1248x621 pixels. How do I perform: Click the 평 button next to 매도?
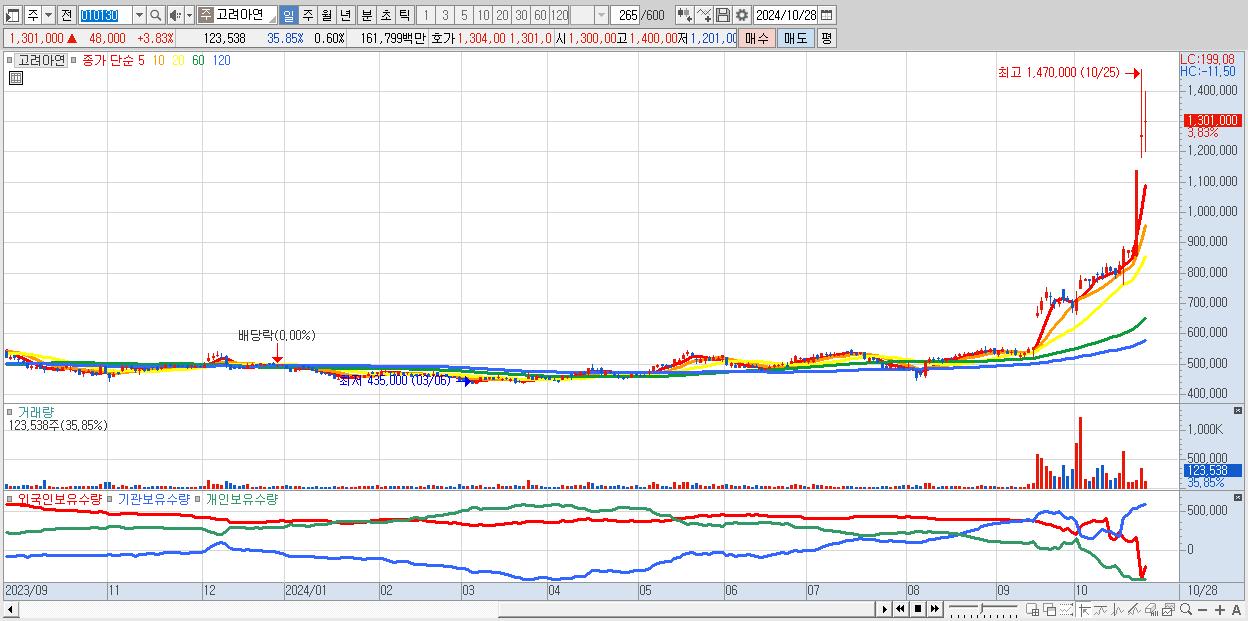[826, 38]
